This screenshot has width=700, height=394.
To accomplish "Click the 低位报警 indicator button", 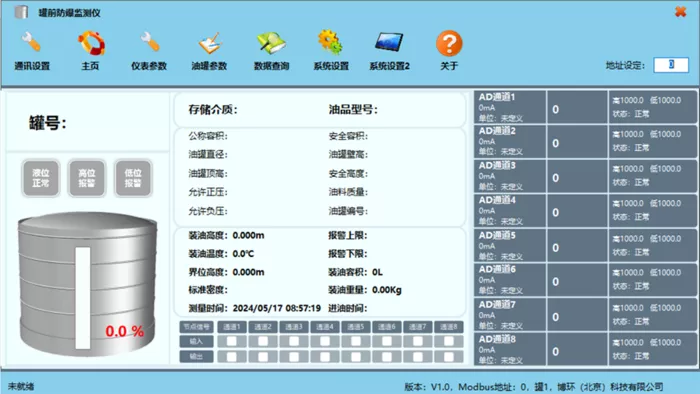I will tap(133, 178).
